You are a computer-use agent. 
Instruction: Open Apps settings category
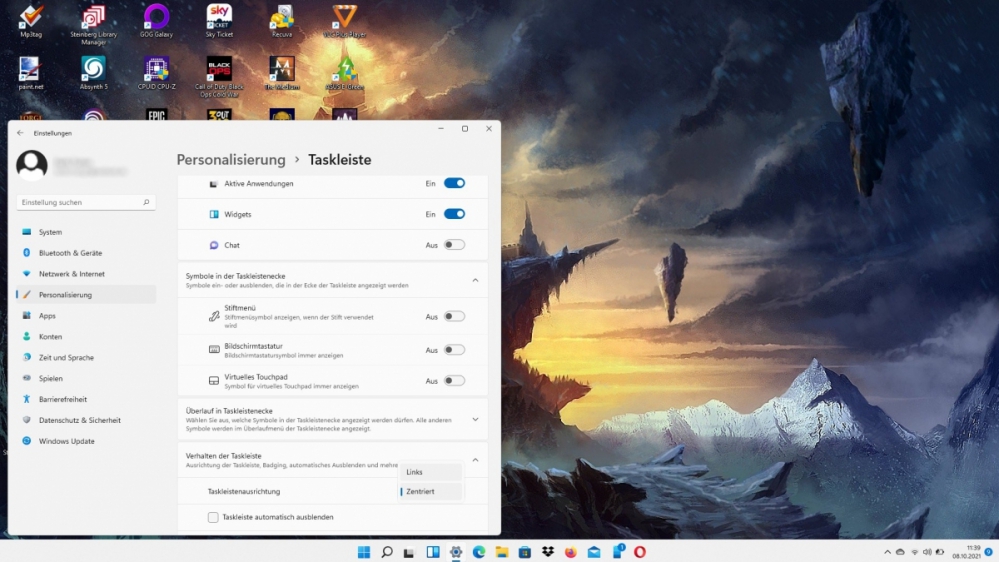[86, 315]
